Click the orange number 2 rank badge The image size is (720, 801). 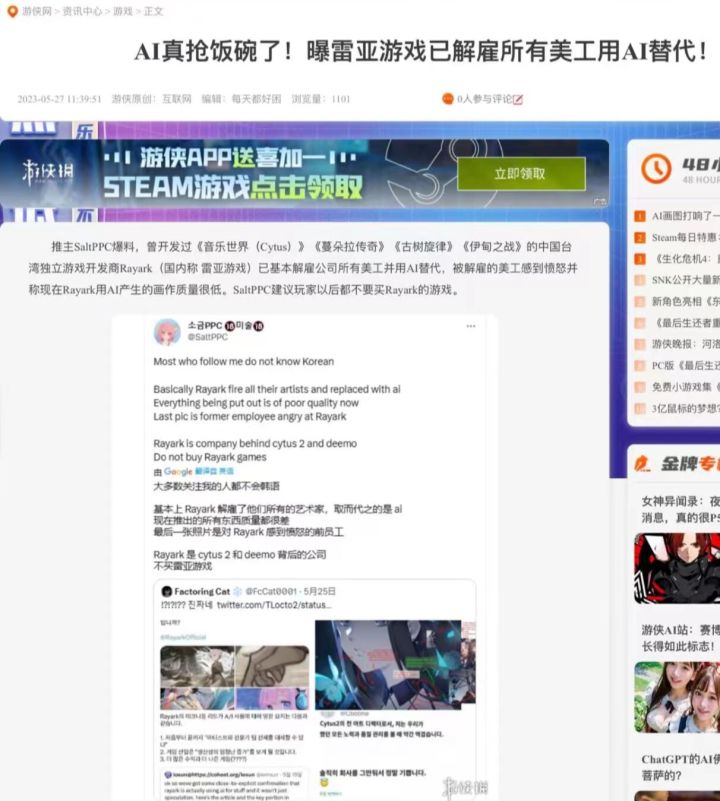click(640, 238)
